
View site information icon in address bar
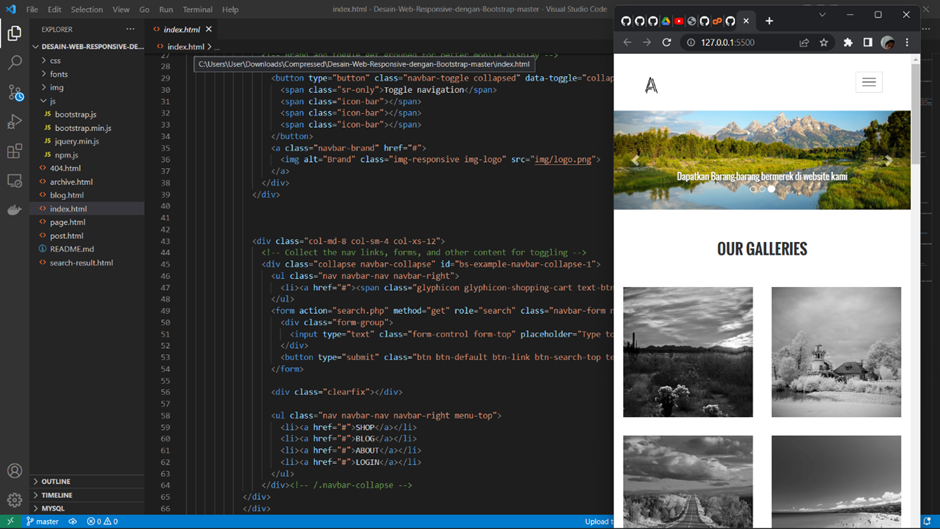(x=691, y=43)
